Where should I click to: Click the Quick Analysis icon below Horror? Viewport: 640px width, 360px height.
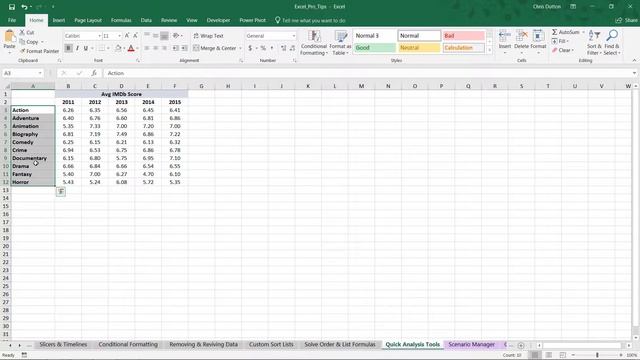[x=60, y=191]
